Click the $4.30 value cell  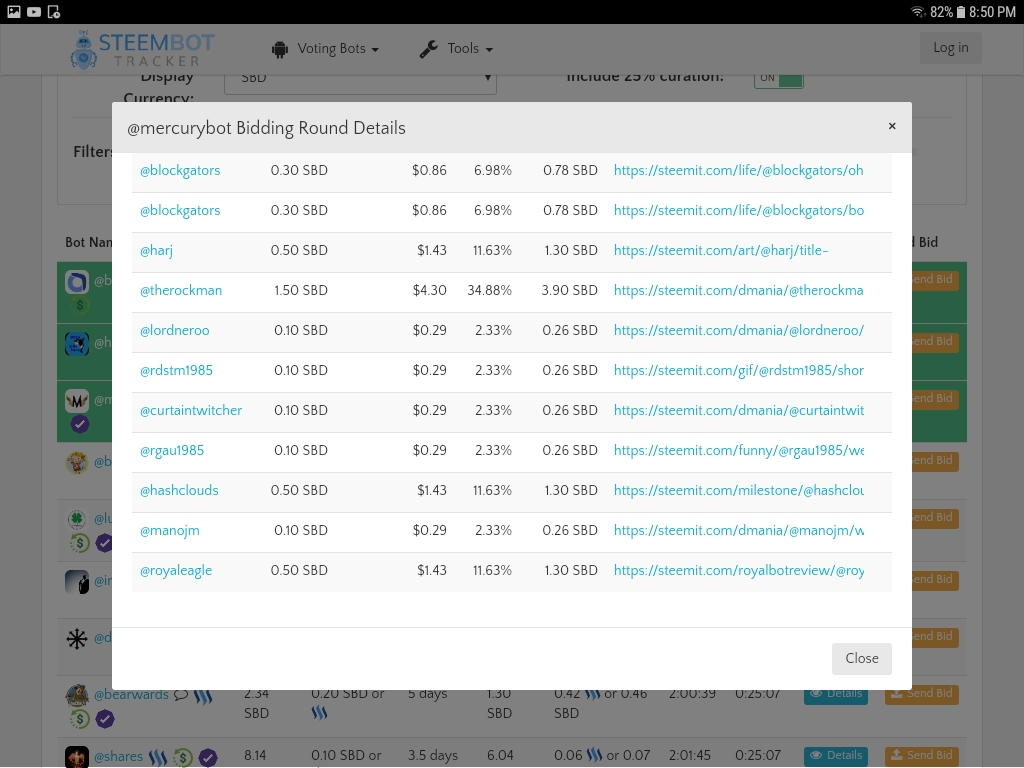click(429, 291)
